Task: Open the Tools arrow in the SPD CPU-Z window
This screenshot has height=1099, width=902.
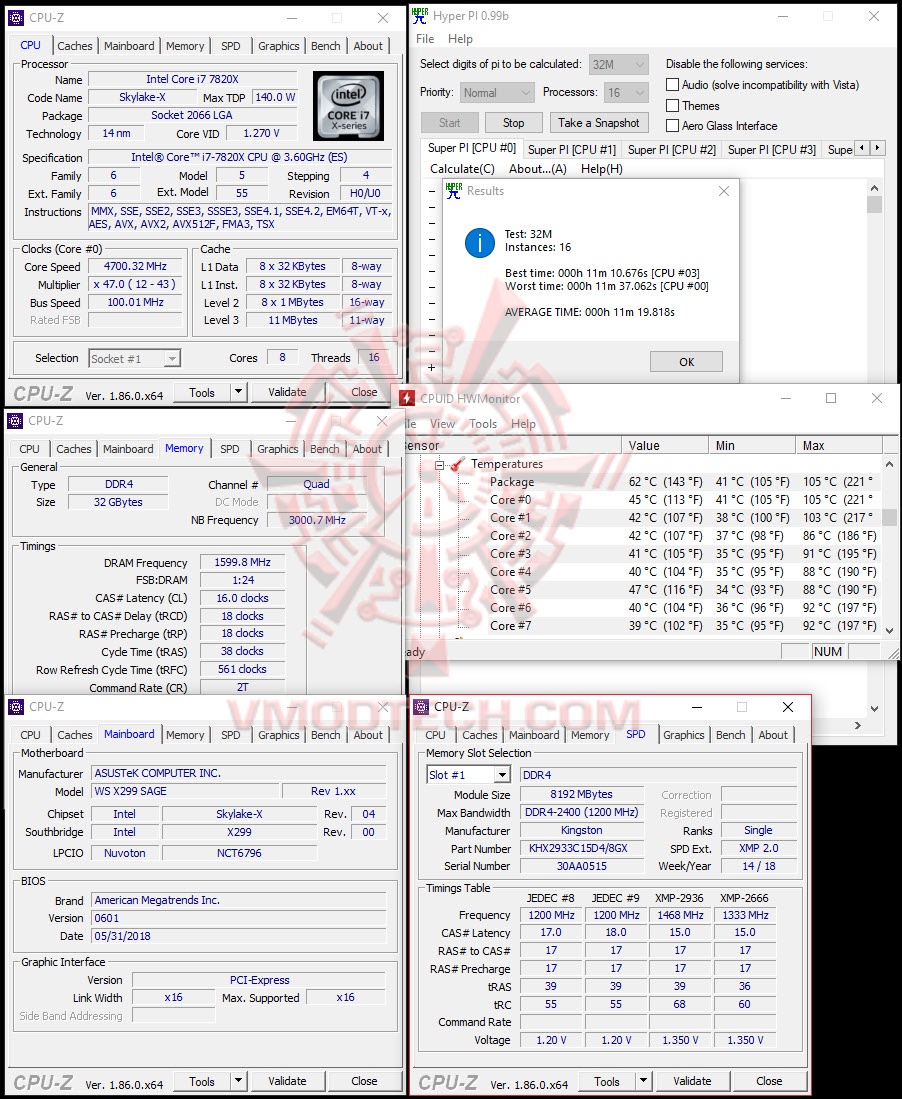Action: 643,1081
